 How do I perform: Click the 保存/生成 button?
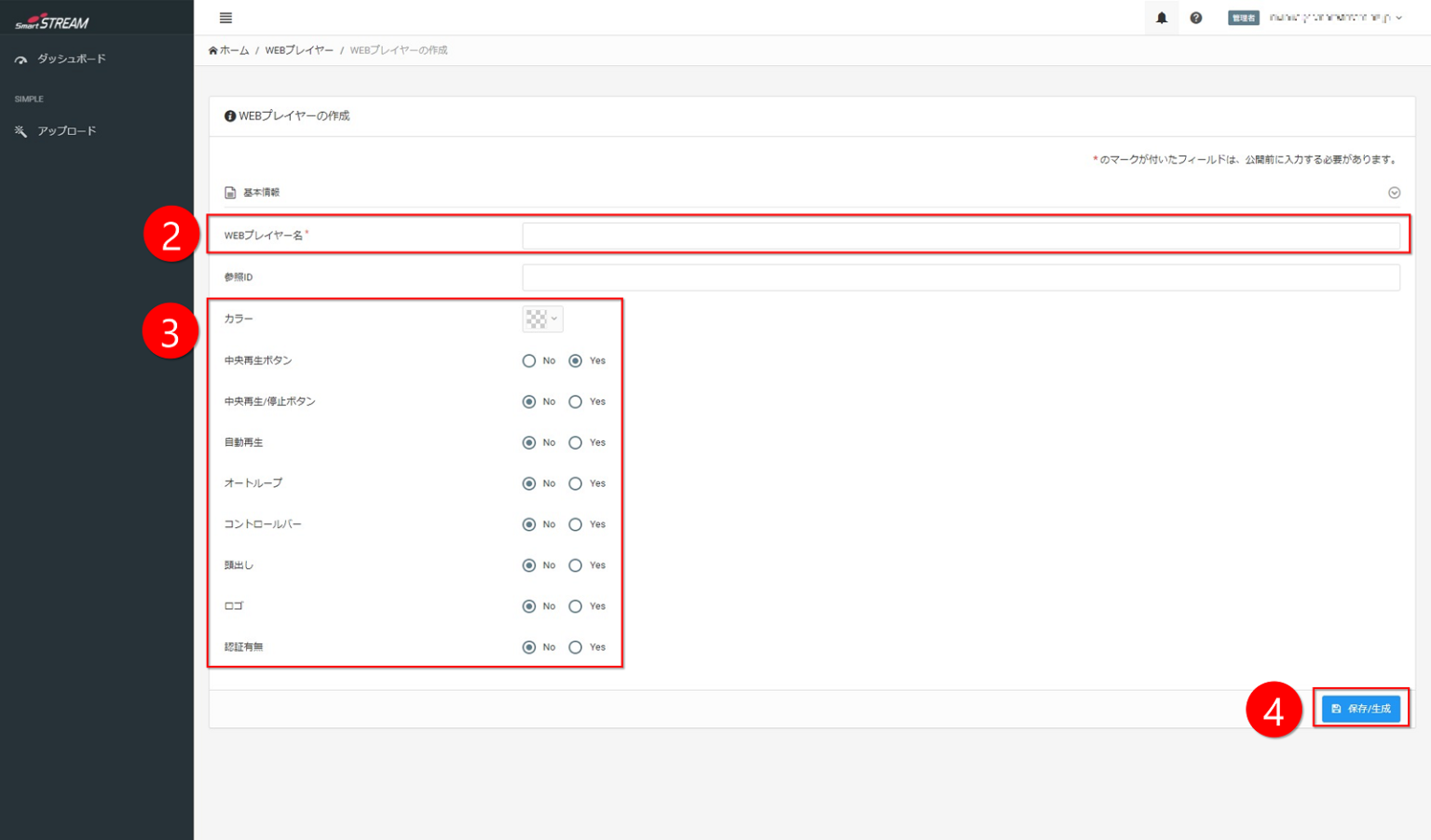(x=1360, y=709)
